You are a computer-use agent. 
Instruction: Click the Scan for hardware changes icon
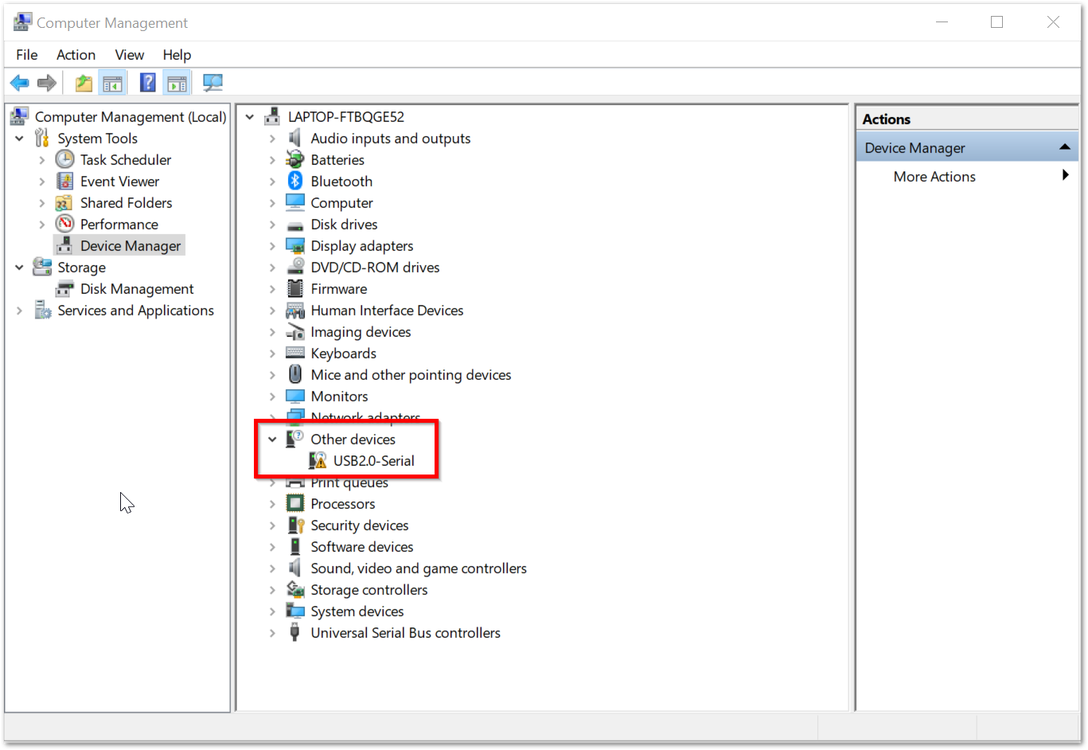[x=212, y=83]
